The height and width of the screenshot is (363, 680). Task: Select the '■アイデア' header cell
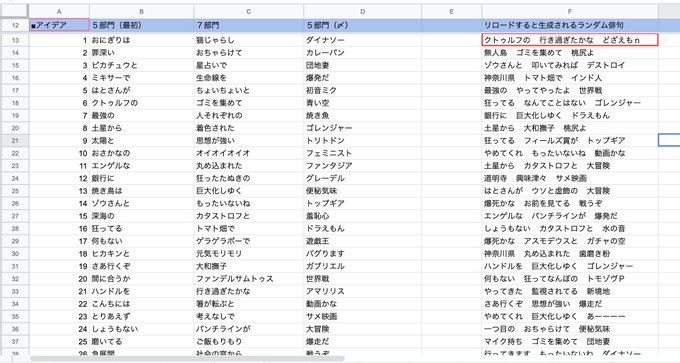tap(59, 25)
